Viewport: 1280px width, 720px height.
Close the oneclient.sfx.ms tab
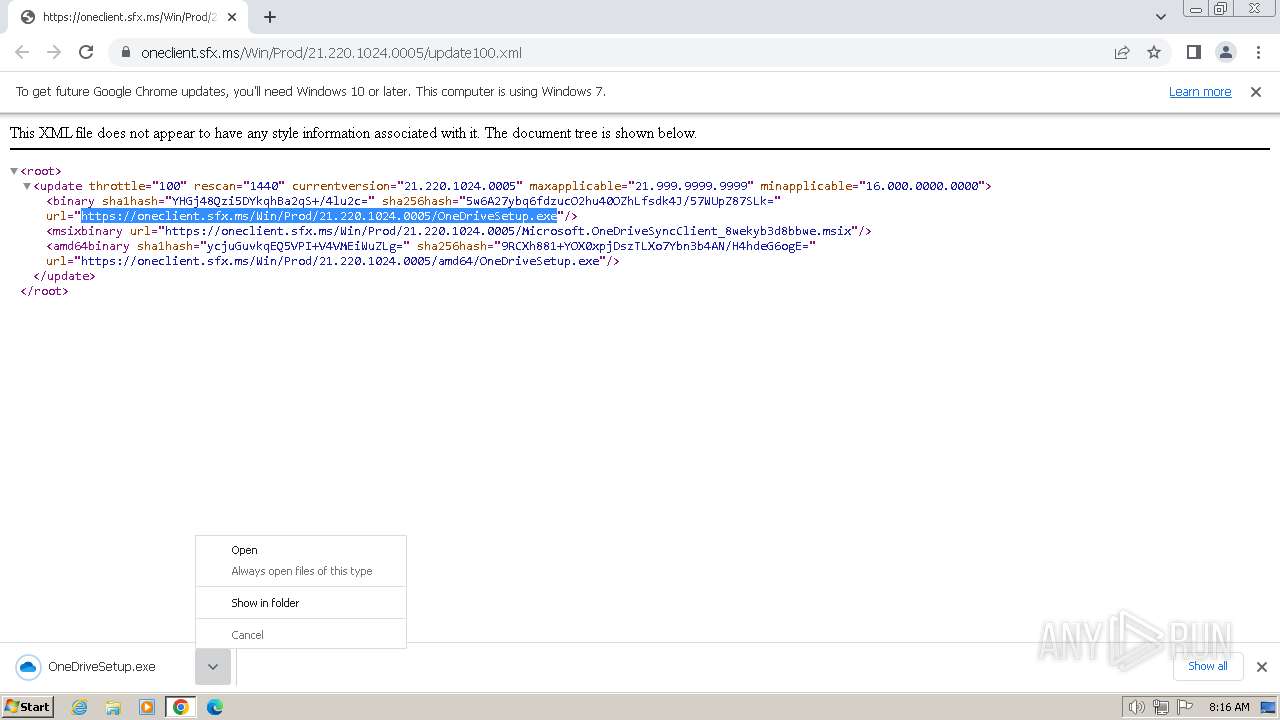pyautogui.click(x=232, y=17)
